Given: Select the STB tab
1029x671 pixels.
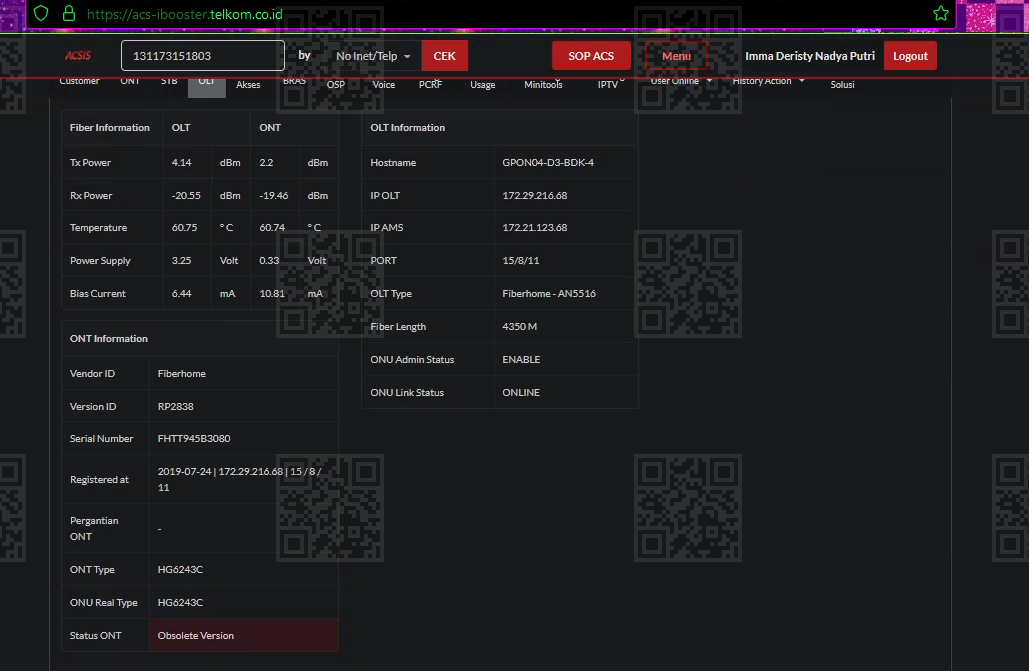Looking at the screenshot, I should (x=169, y=82).
